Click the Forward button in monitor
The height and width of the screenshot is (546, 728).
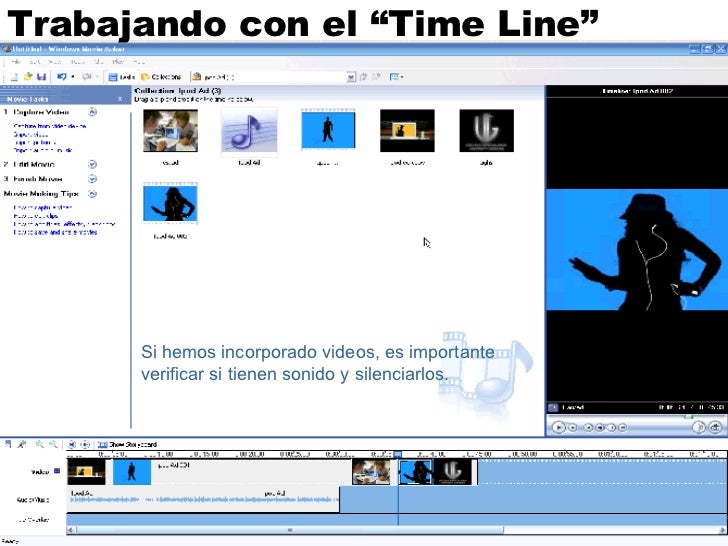[623, 428]
